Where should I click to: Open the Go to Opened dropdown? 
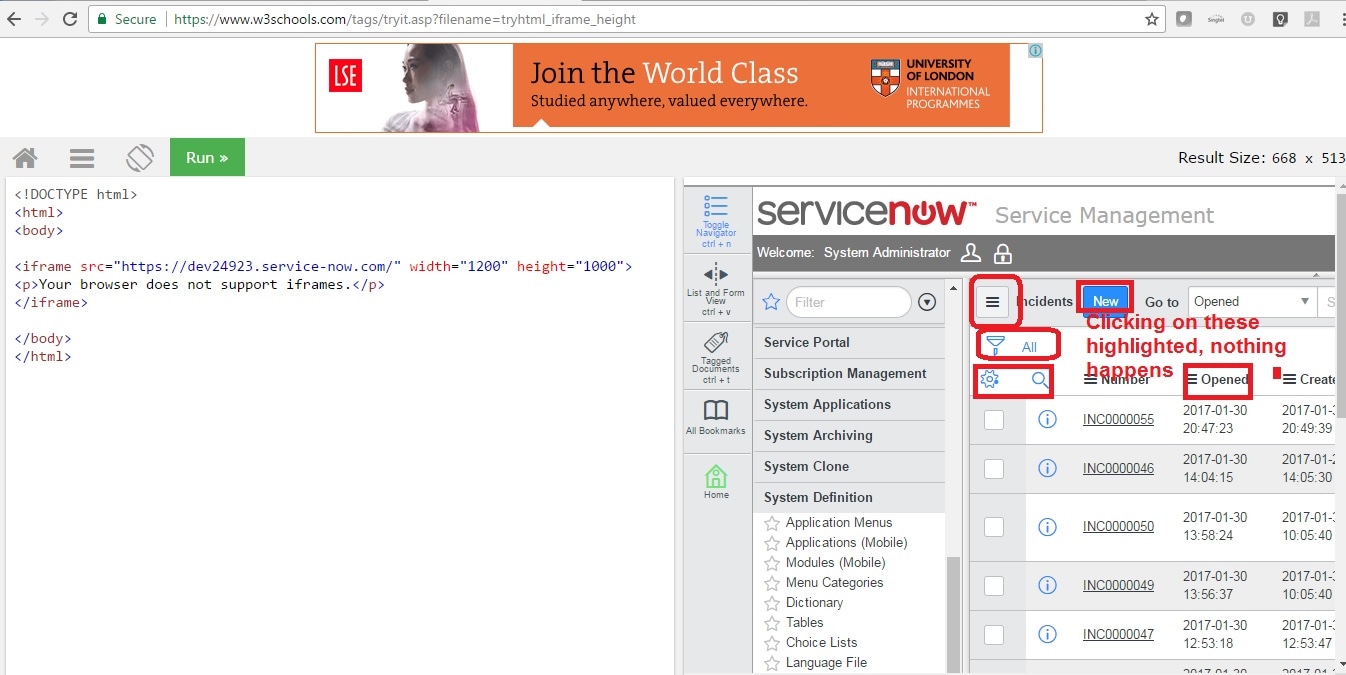tap(1251, 301)
